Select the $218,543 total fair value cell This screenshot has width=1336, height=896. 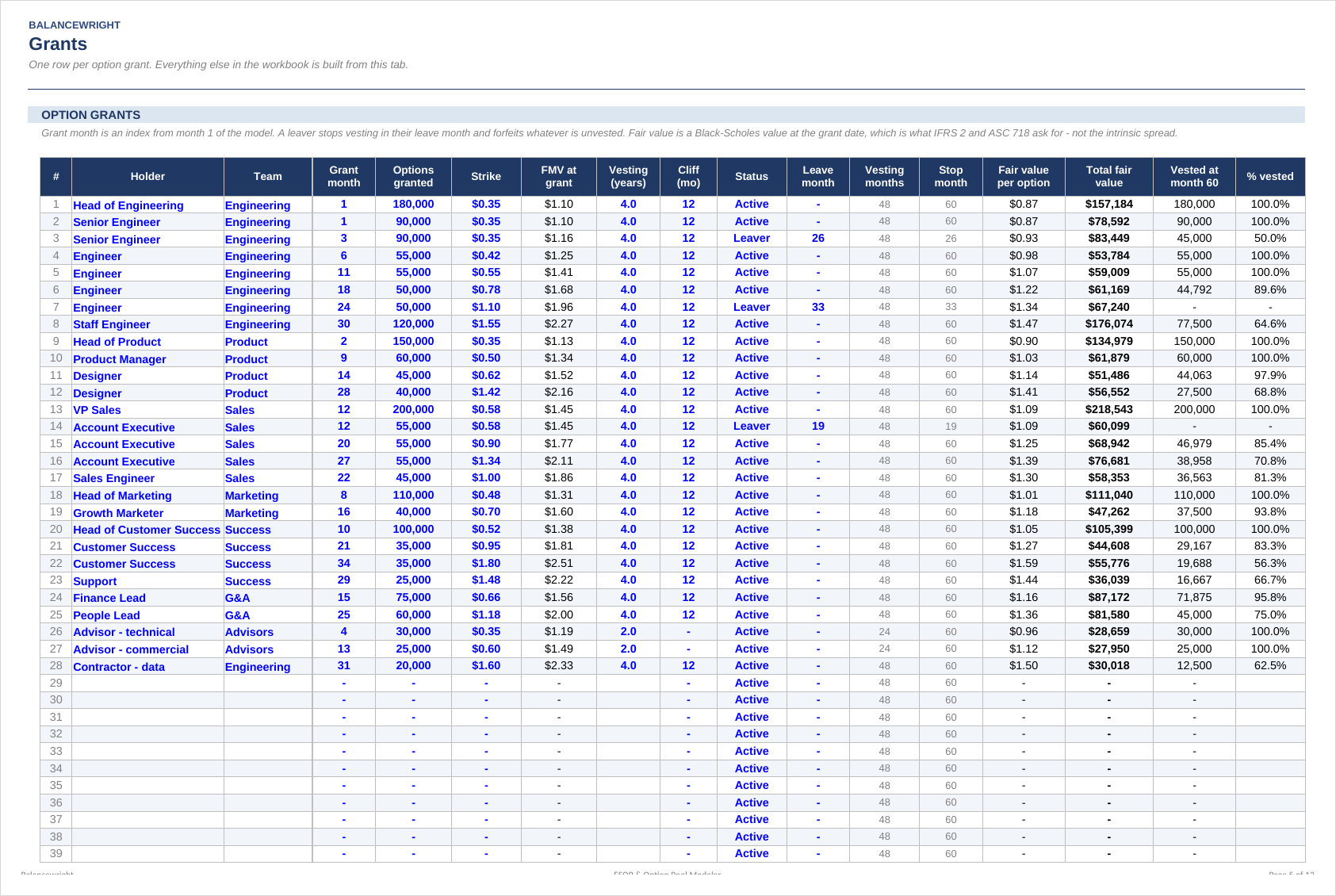coord(1108,410)
